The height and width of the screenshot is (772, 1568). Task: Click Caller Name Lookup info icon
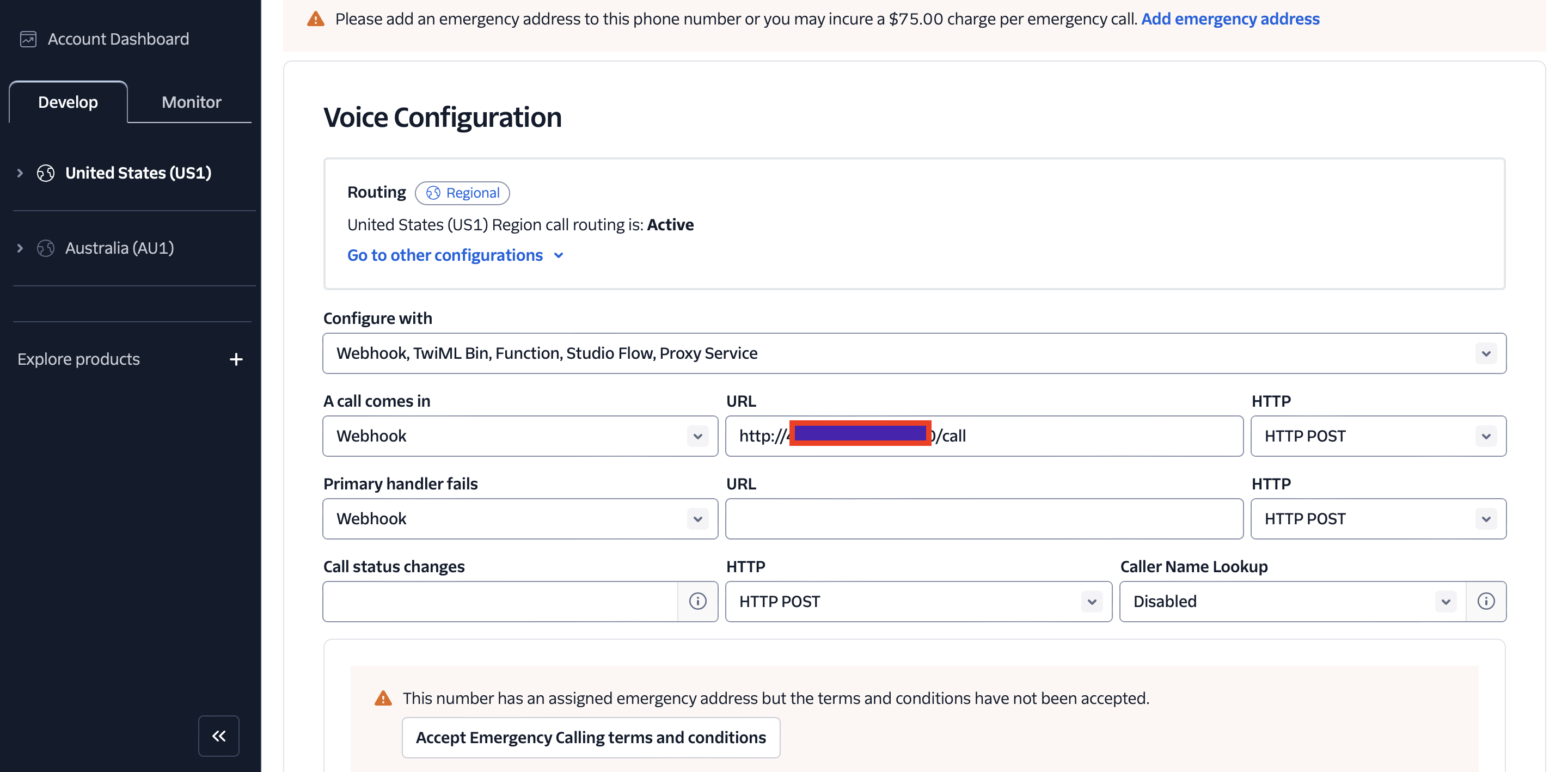click(1486, 601)
